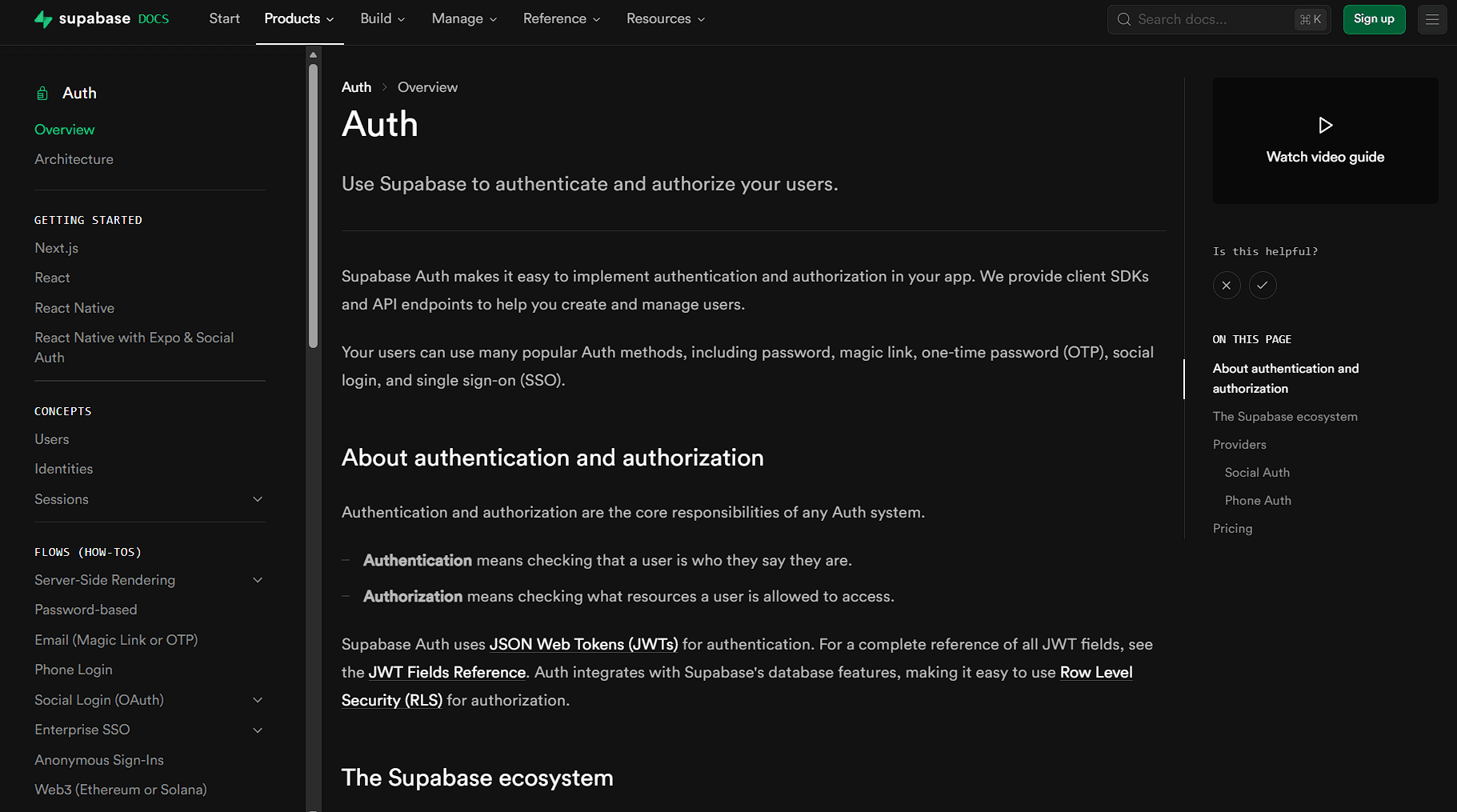Open the Build dropdown menu
Image resolution: width=1457 pixels, height=812 pixels.
382,18
